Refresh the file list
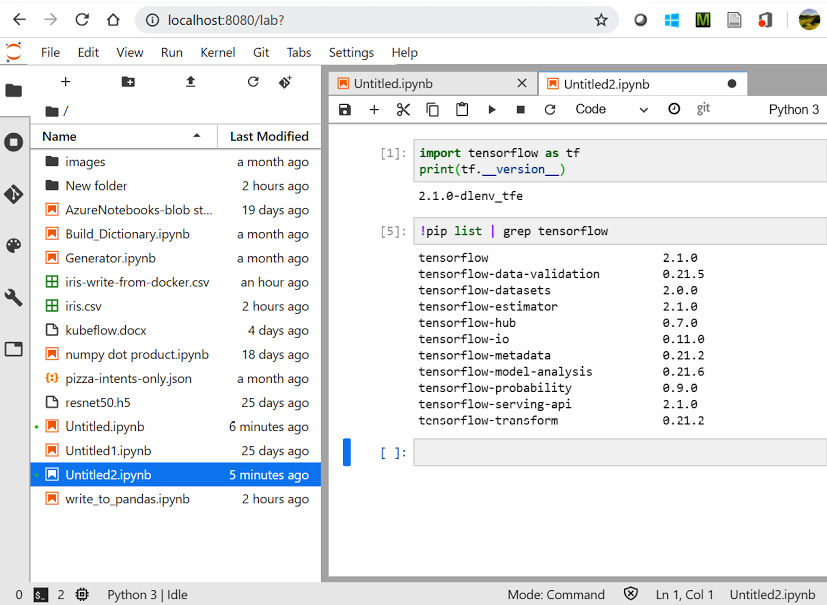Viewport: 827px width, 605px height. 253,82
